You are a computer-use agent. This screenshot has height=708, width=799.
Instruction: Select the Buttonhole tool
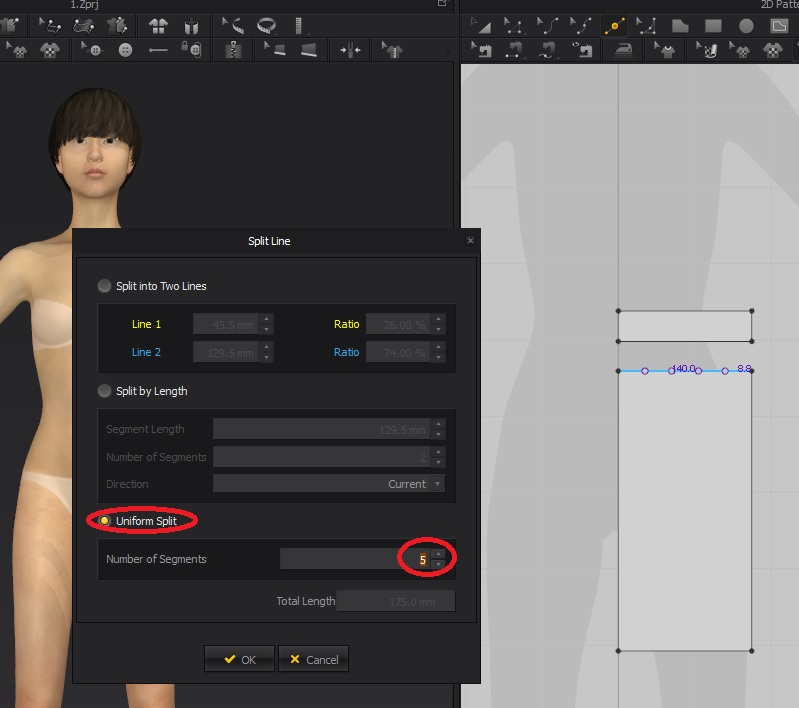pos(158,50)
